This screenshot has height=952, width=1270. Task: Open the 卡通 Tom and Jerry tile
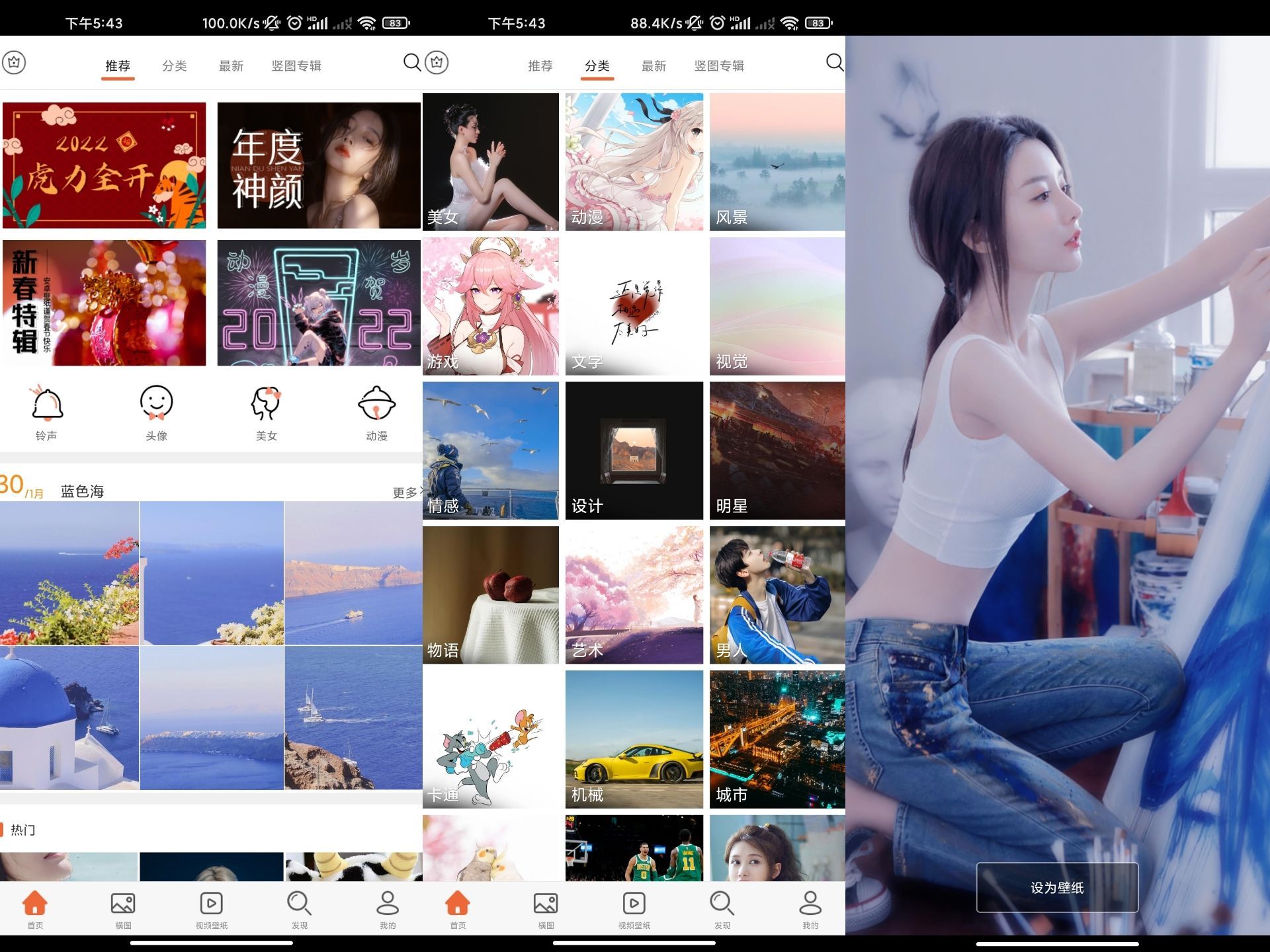[x=491, y=739]
